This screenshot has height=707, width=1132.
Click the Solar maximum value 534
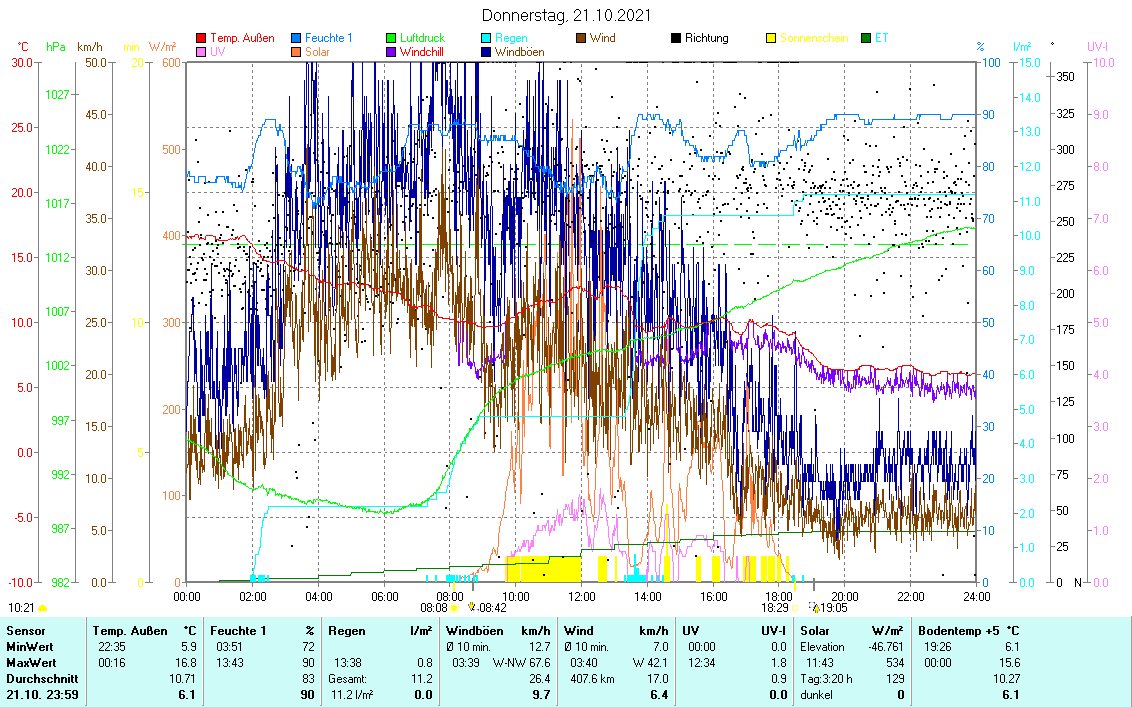coord(896,663)
